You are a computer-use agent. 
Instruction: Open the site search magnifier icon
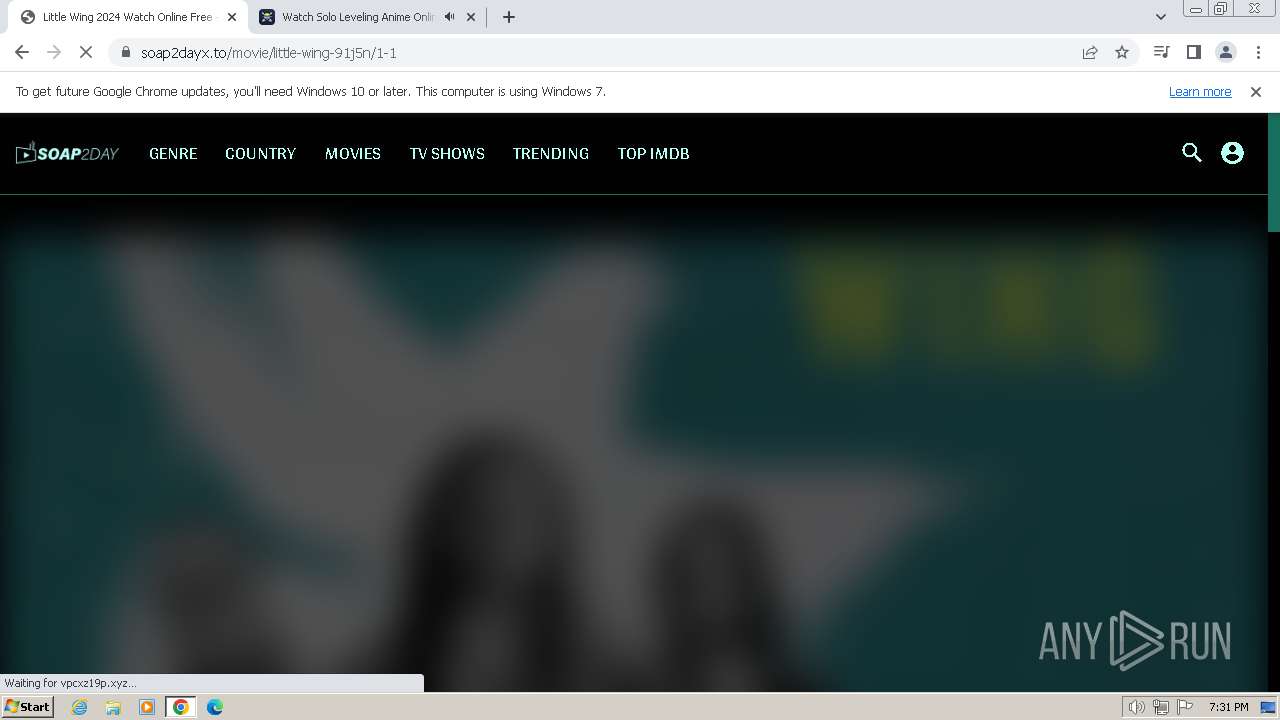tap(1191, 153)
